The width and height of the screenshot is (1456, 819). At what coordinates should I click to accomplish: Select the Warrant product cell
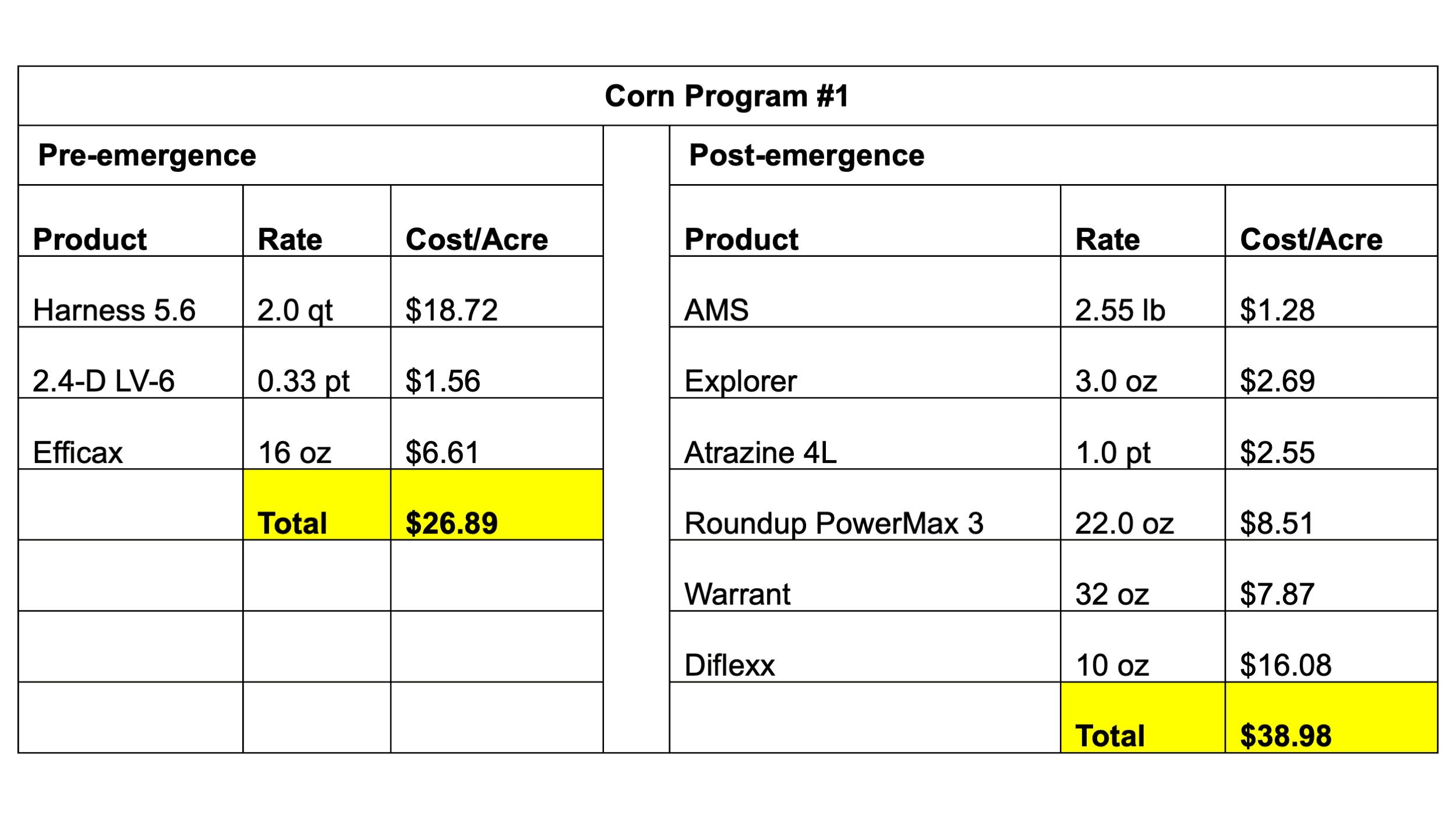[x=865, y=576]
